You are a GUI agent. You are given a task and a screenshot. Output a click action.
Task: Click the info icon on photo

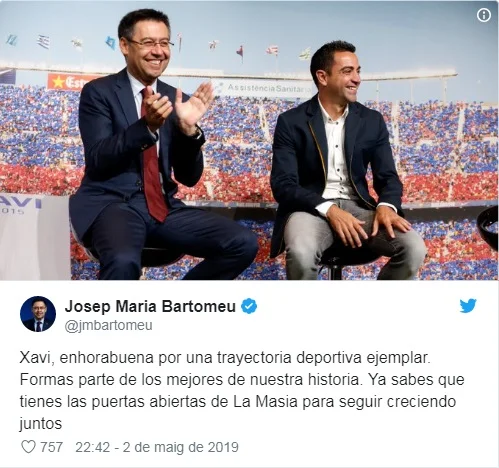click(x=484, y=15)
